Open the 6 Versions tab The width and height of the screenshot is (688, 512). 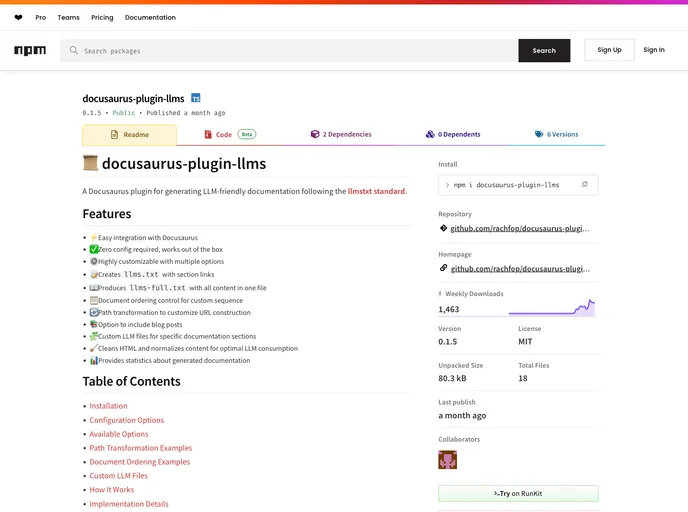[556, 134]
